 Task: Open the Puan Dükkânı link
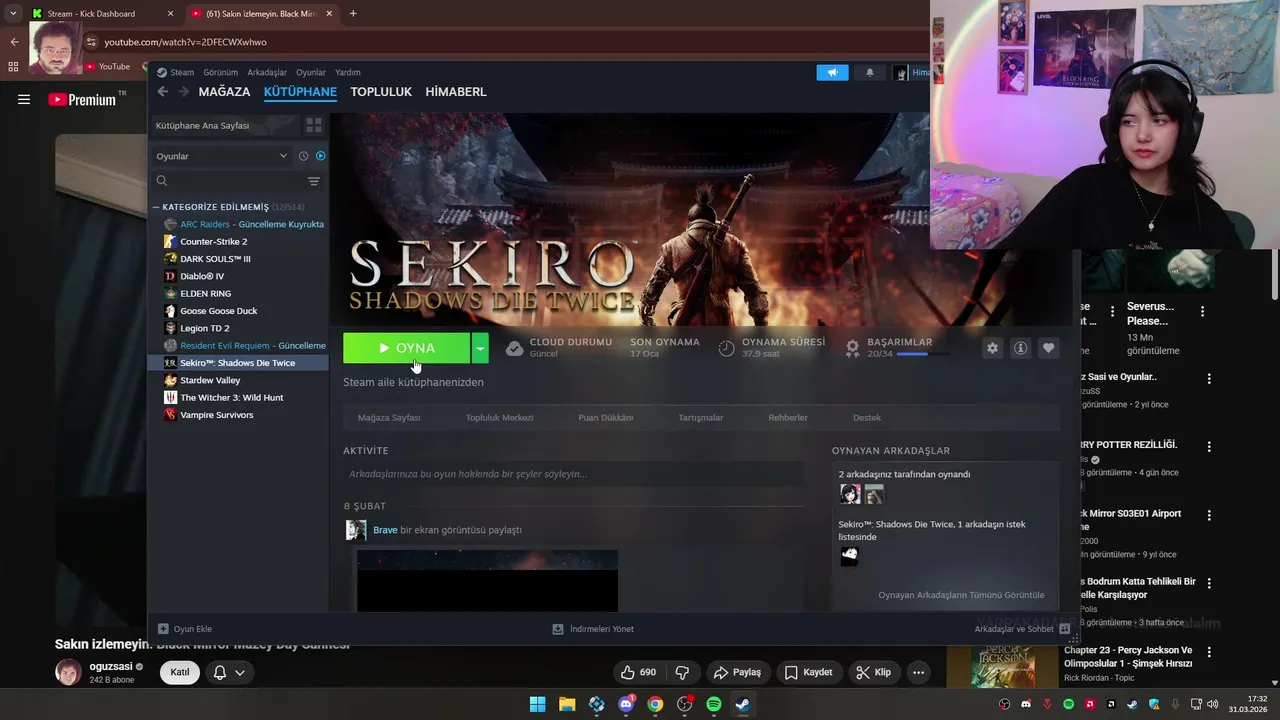tap(606, 417)
